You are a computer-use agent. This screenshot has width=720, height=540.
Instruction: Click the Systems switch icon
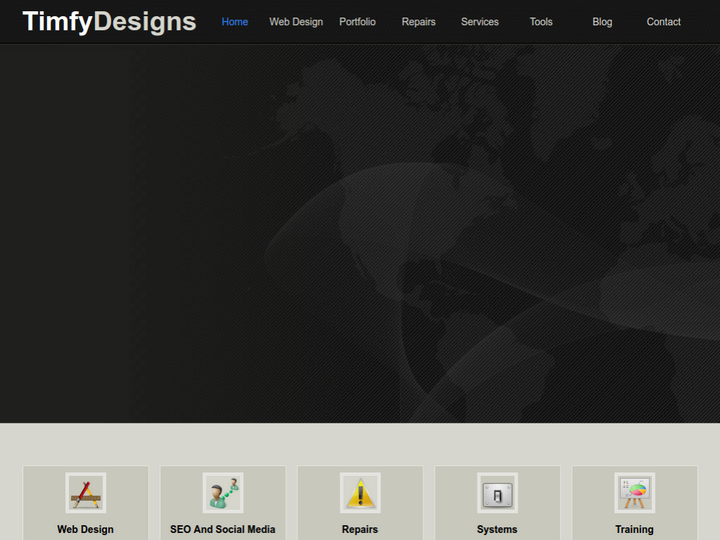[x=497, y=493]
